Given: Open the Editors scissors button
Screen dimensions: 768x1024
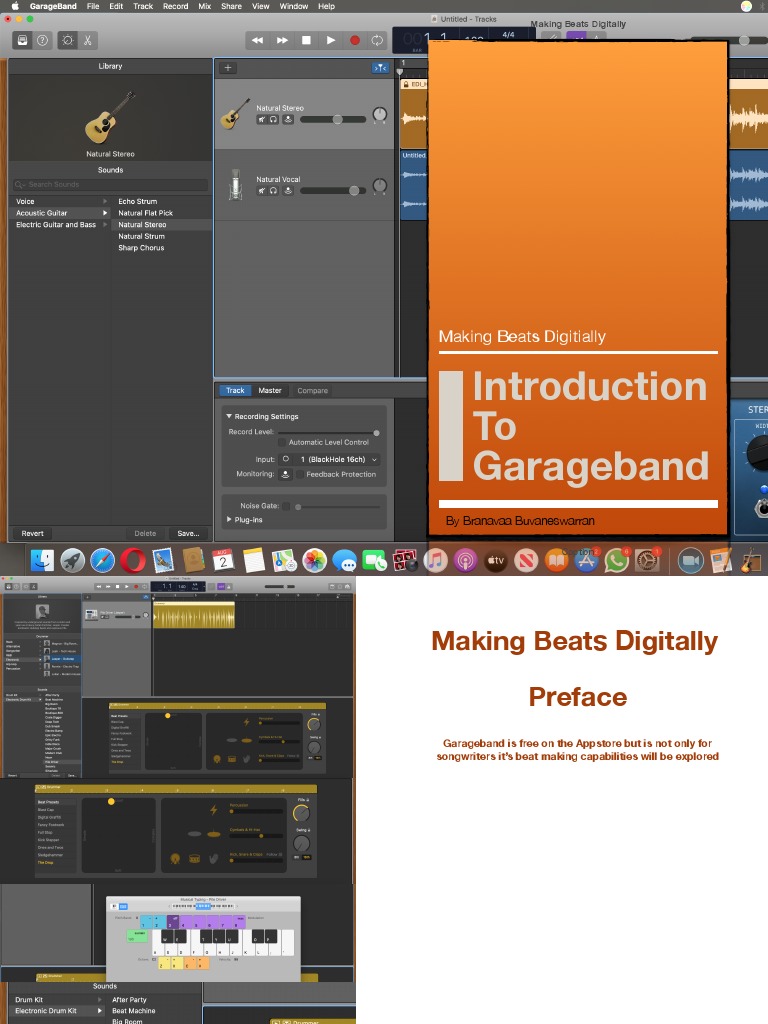Looking at the screenshot, I should [88, 40].
